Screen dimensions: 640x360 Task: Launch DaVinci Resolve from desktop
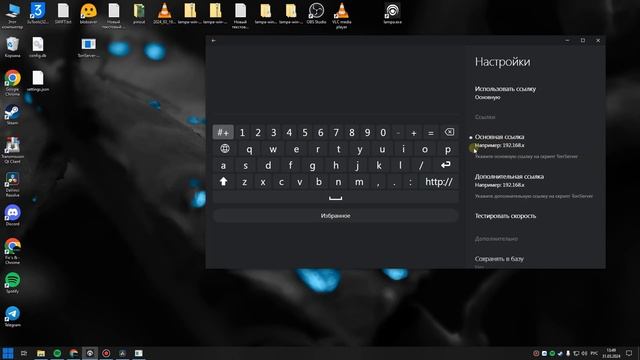click(x=12, y=184)
